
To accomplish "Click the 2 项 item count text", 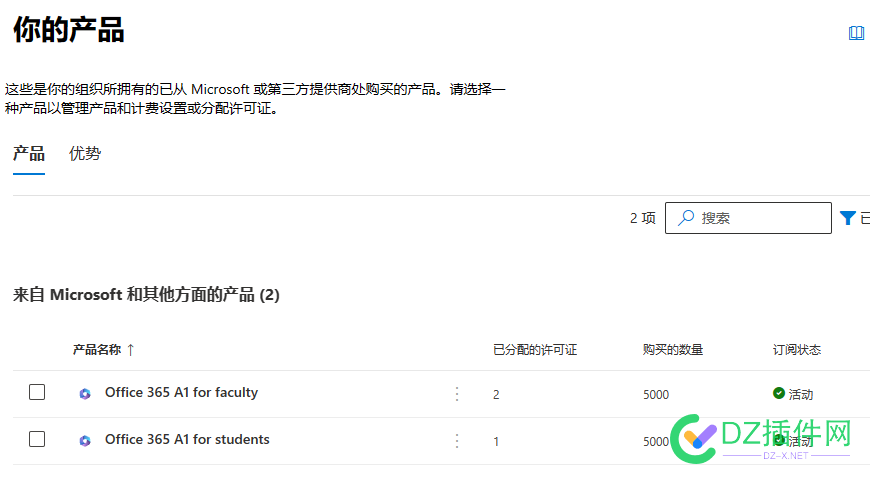I will click(x=643, y=218).
